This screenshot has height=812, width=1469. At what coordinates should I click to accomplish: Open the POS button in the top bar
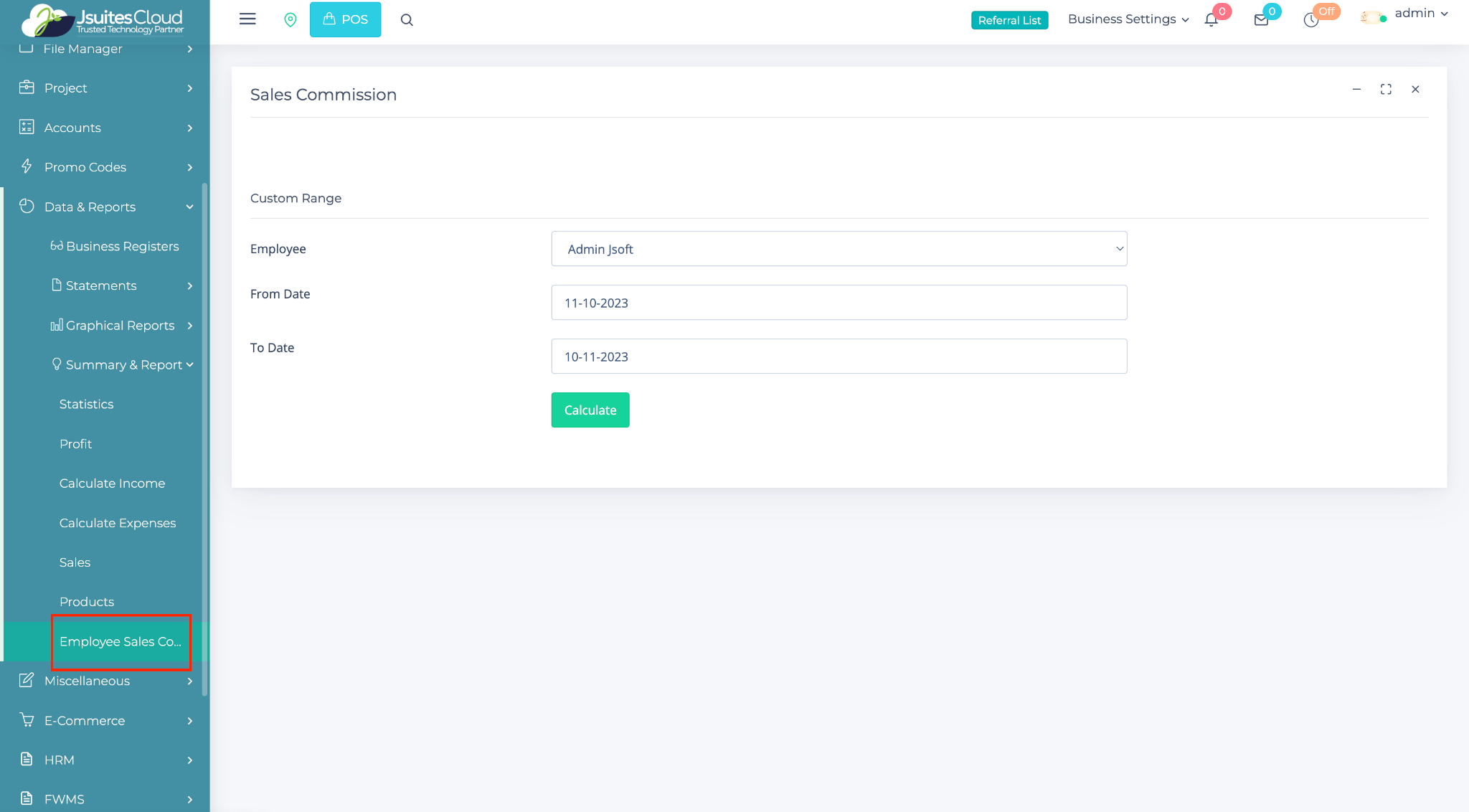[x=345, y=19]
